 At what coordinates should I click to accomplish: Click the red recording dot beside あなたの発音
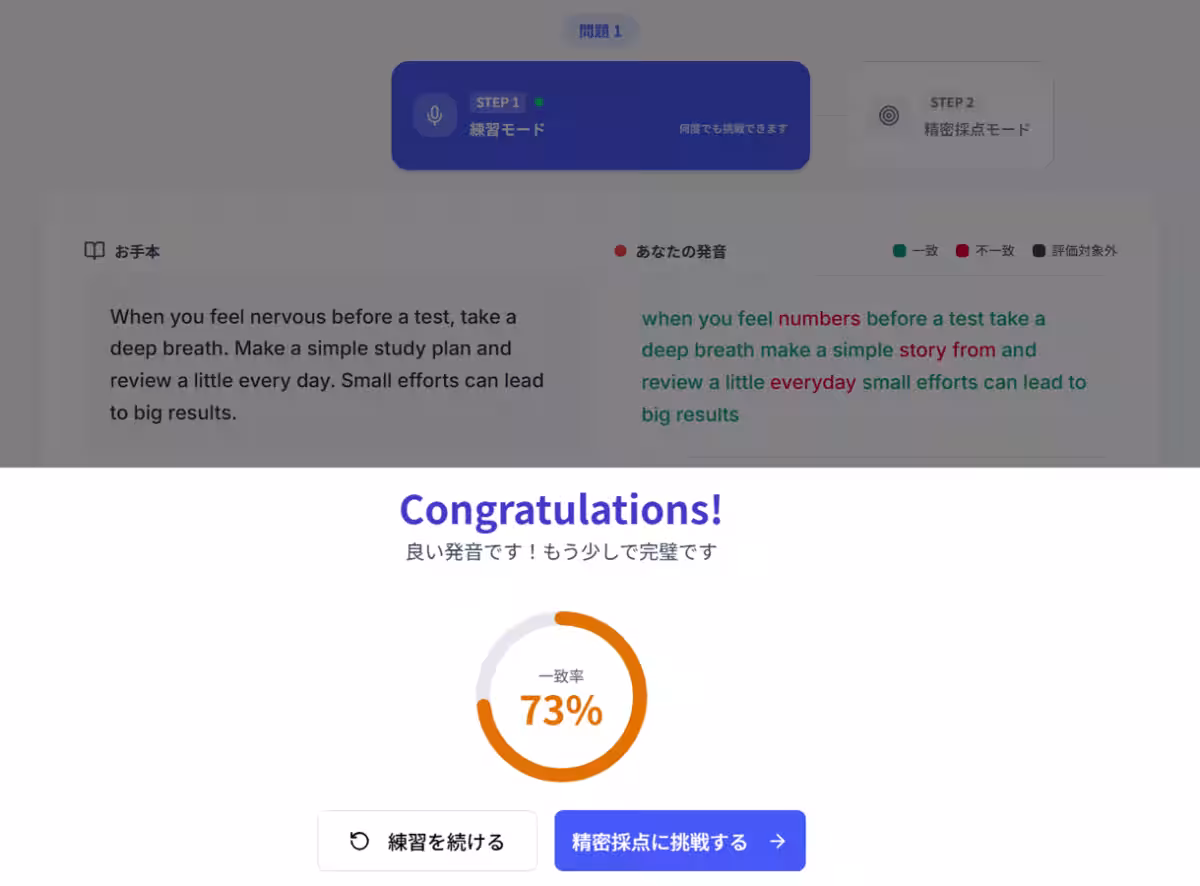point(620,251)
